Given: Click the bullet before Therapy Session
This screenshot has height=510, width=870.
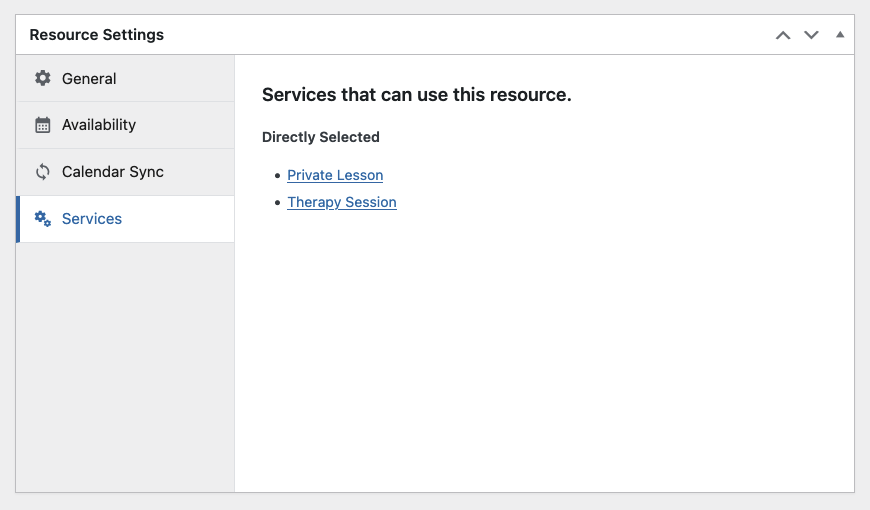Looking at the screenshot, I should pyautogui.click(x=277, y=203).
